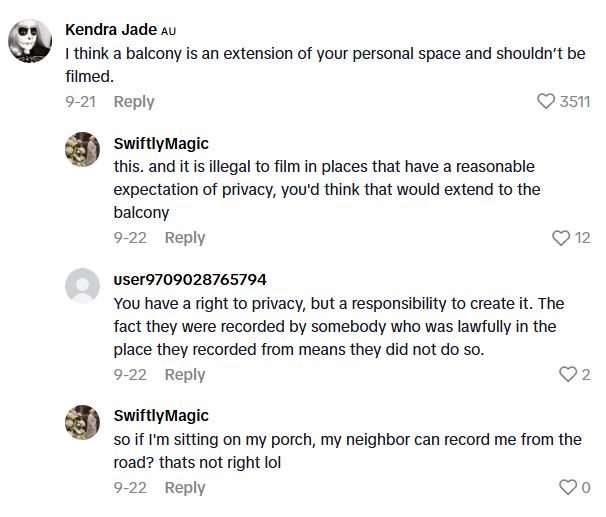Like Kendra Jade's balcony comment with the heart

[546, 101]
